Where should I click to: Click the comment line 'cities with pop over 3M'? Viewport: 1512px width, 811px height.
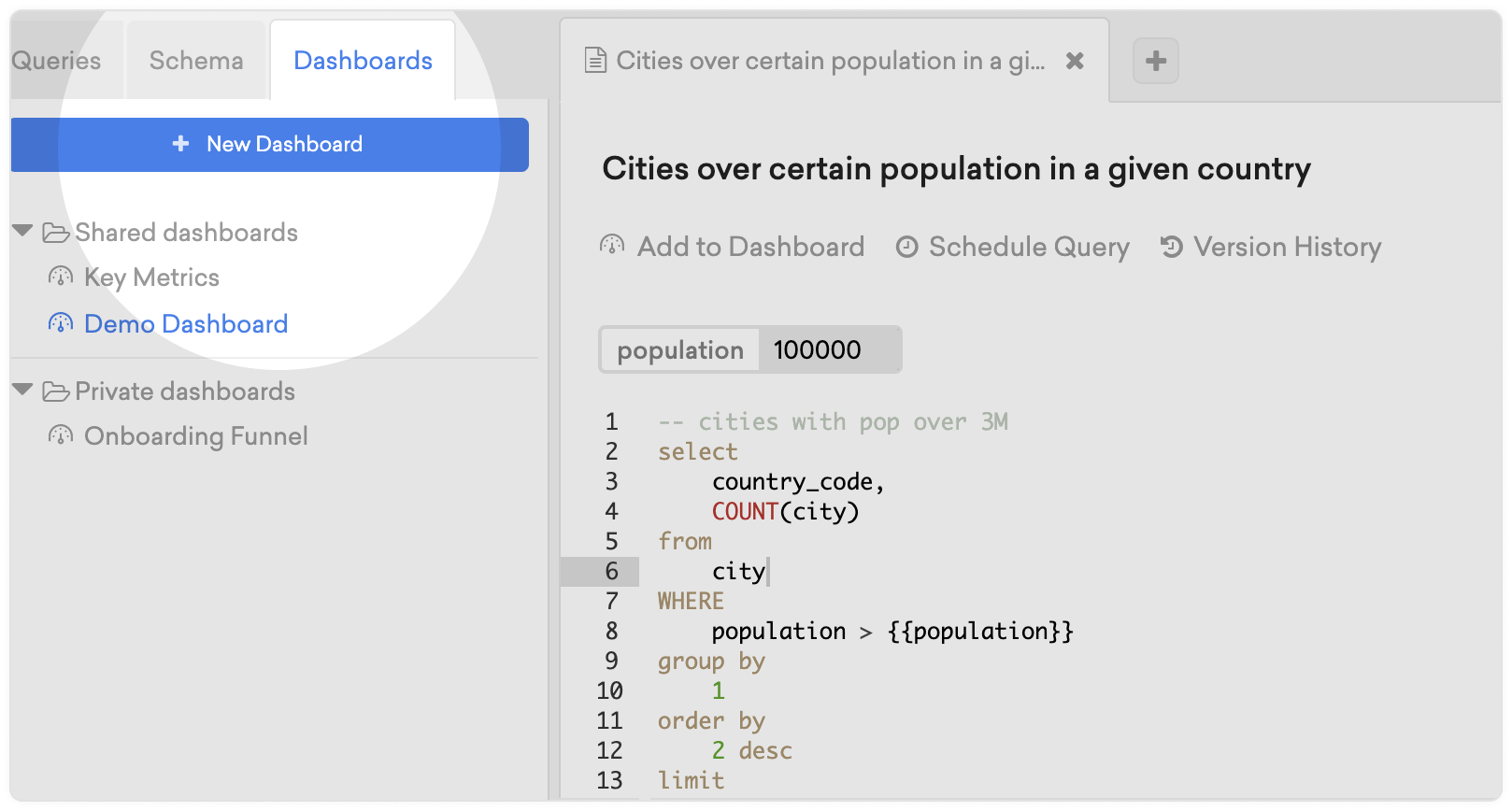[x=833, y=421]
